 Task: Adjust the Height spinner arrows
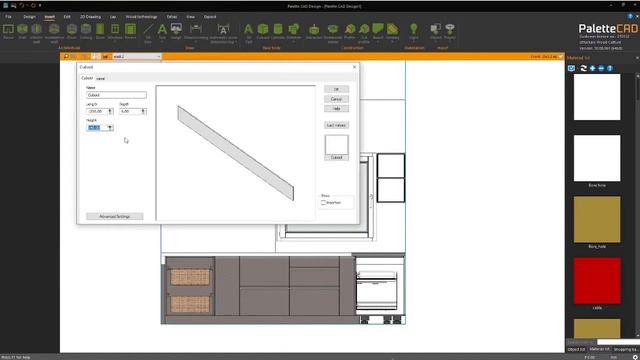click(x=110, y=127)
